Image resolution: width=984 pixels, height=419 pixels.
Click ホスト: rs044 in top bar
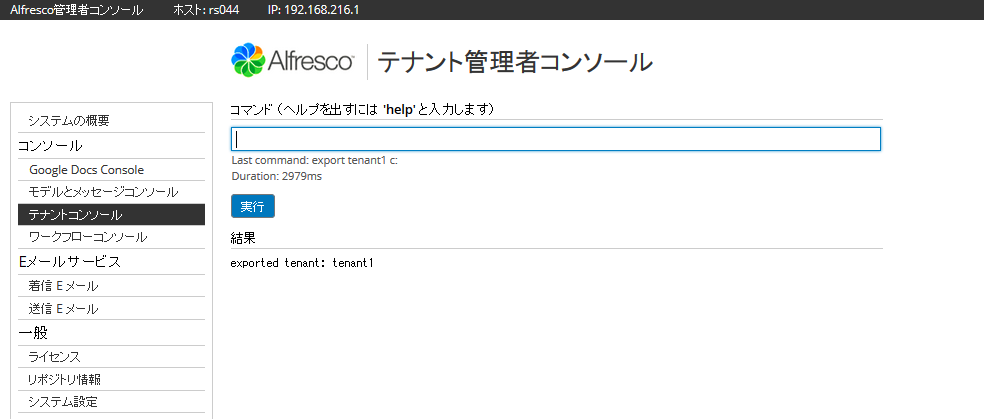pos(206,10)
